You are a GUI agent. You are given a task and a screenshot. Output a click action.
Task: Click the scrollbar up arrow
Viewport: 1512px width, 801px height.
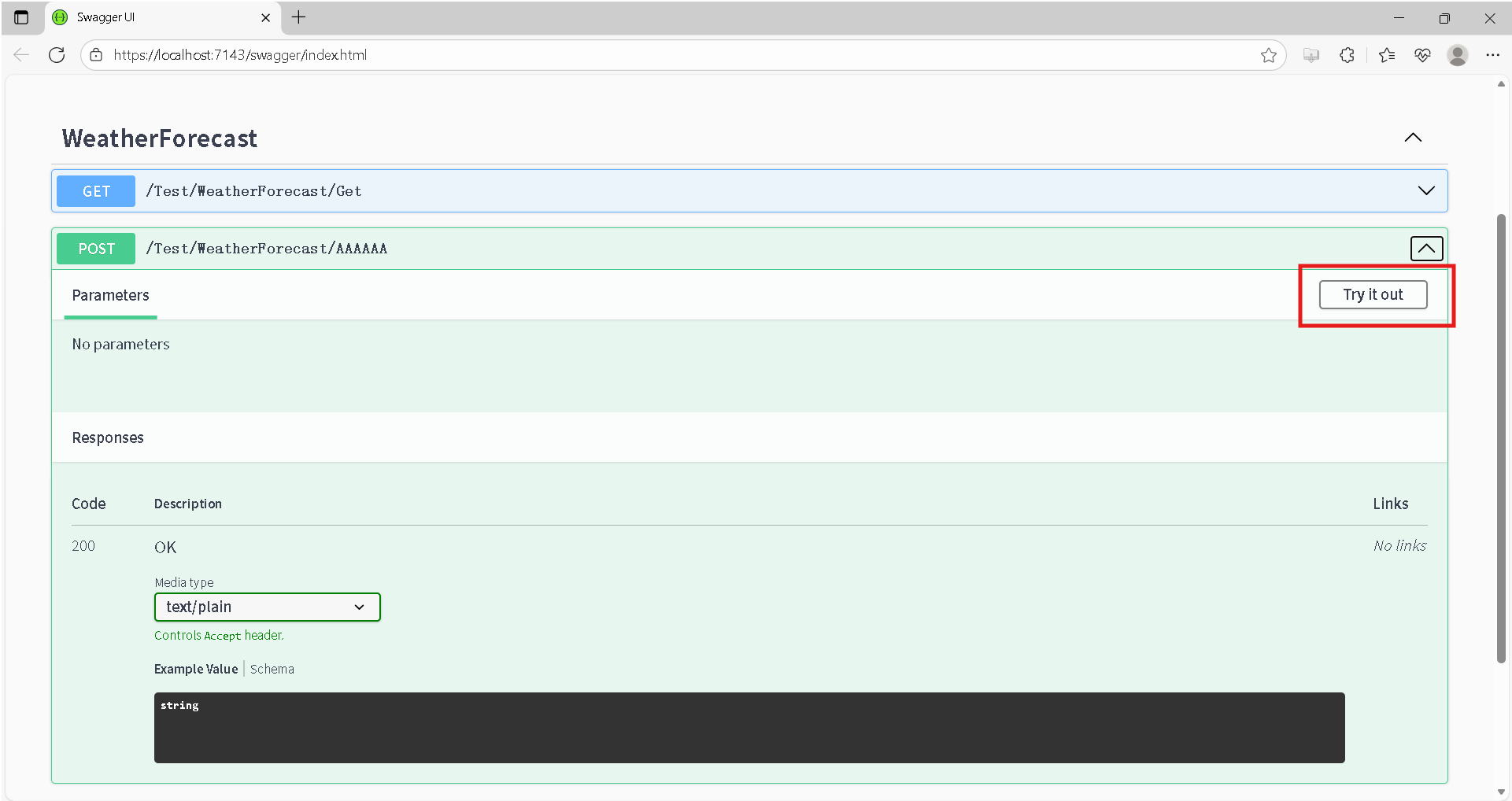pos(1501,84)
